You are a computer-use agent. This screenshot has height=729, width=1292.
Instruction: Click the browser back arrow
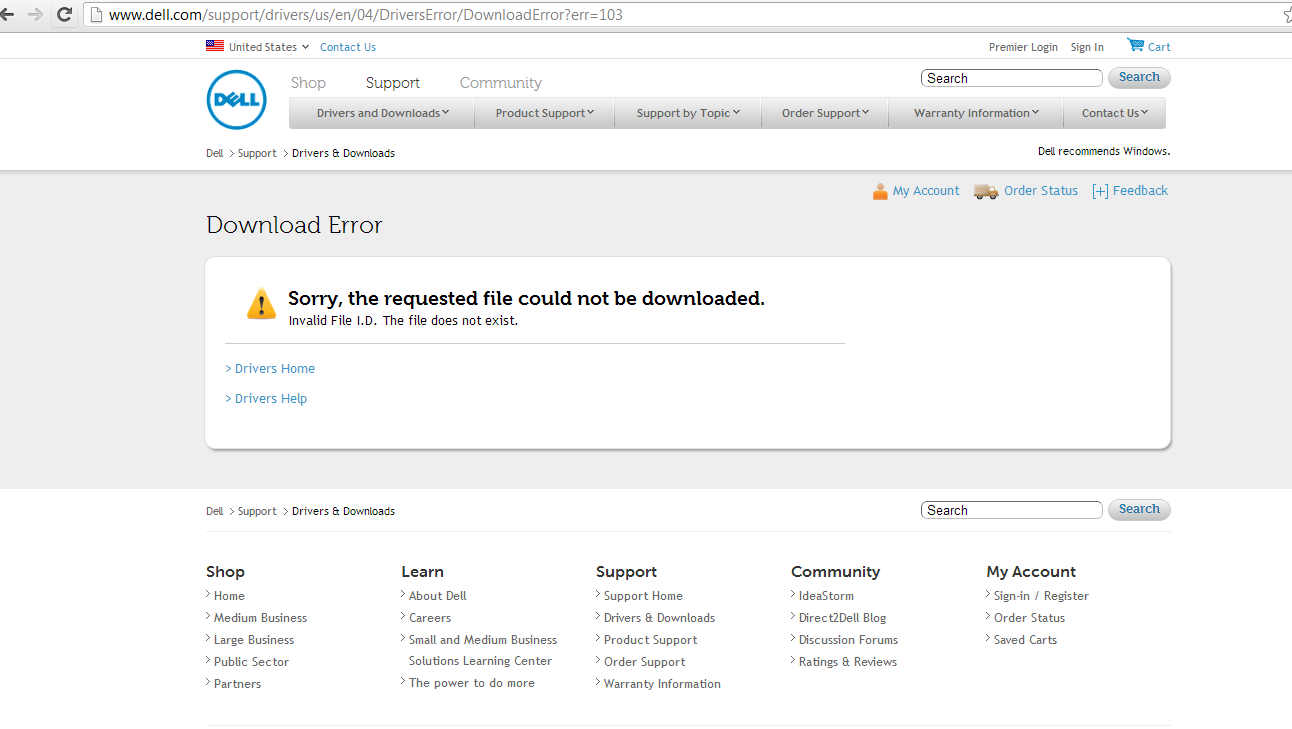8,15
